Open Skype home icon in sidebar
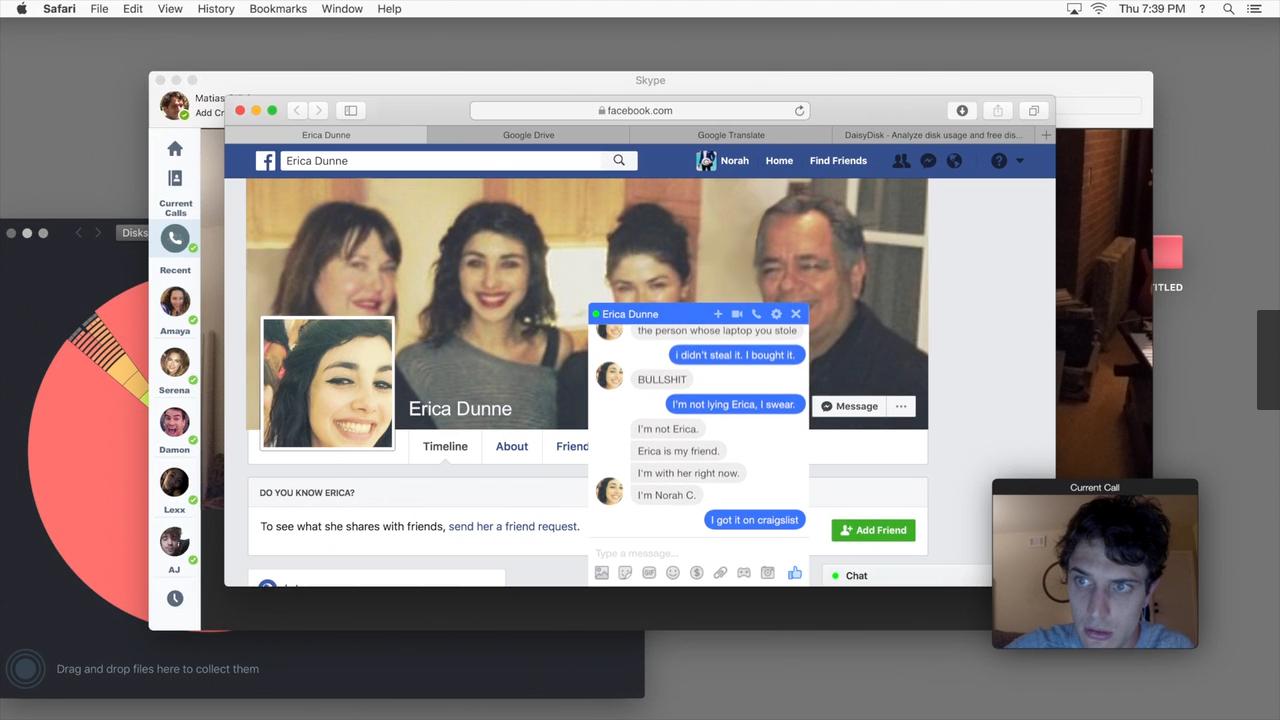 [175, 149]
